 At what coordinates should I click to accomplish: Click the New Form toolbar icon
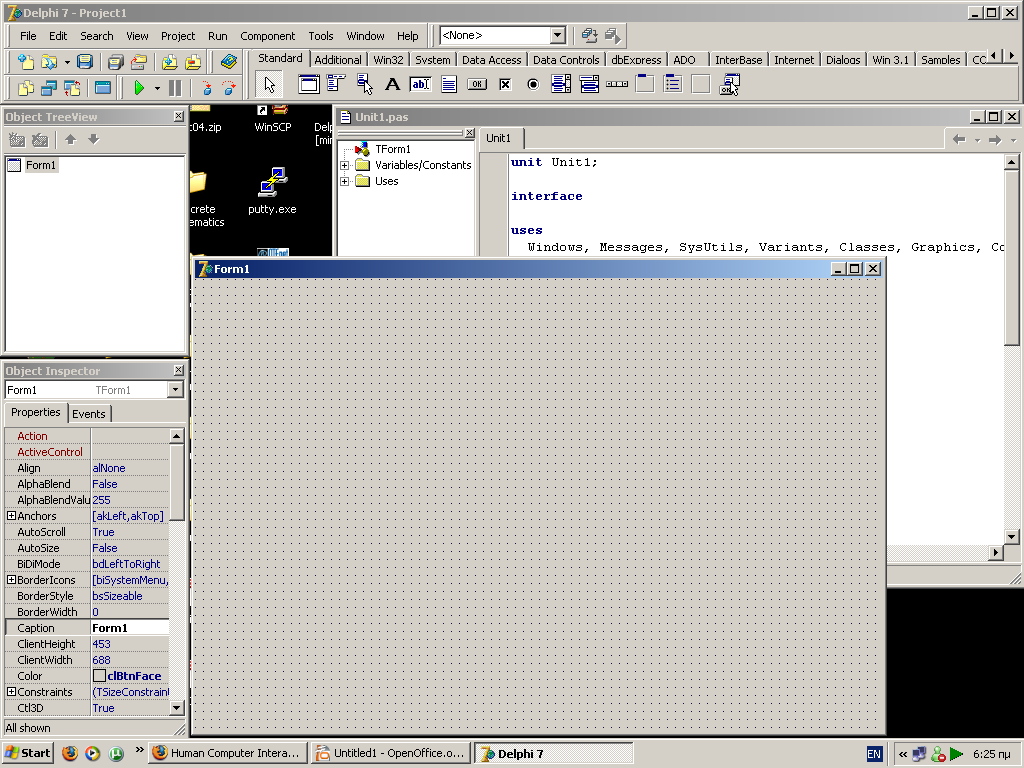pyautogui.click(x=103, y=88)
